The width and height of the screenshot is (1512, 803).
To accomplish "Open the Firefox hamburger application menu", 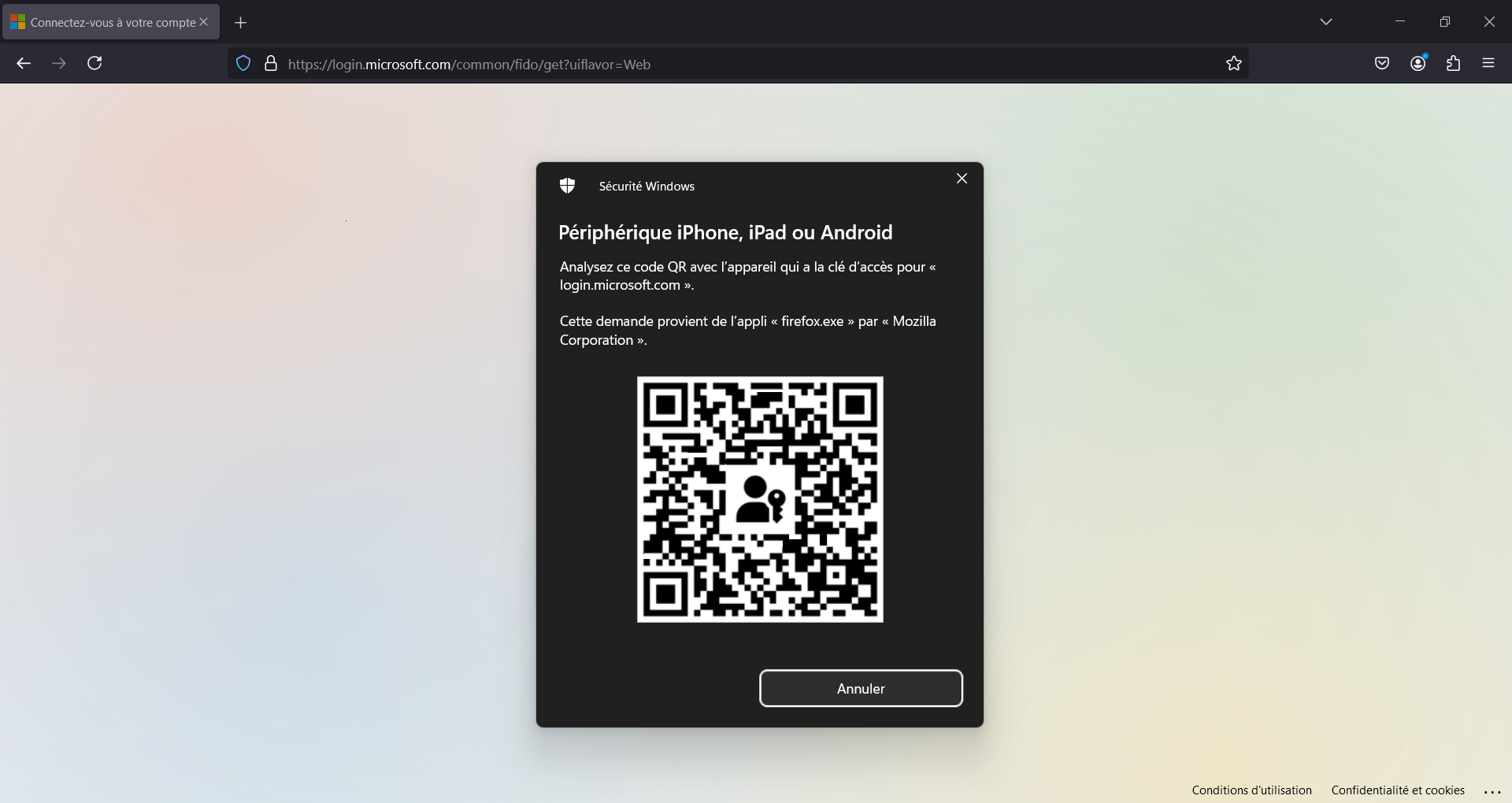I will (x=1488, y=64).
